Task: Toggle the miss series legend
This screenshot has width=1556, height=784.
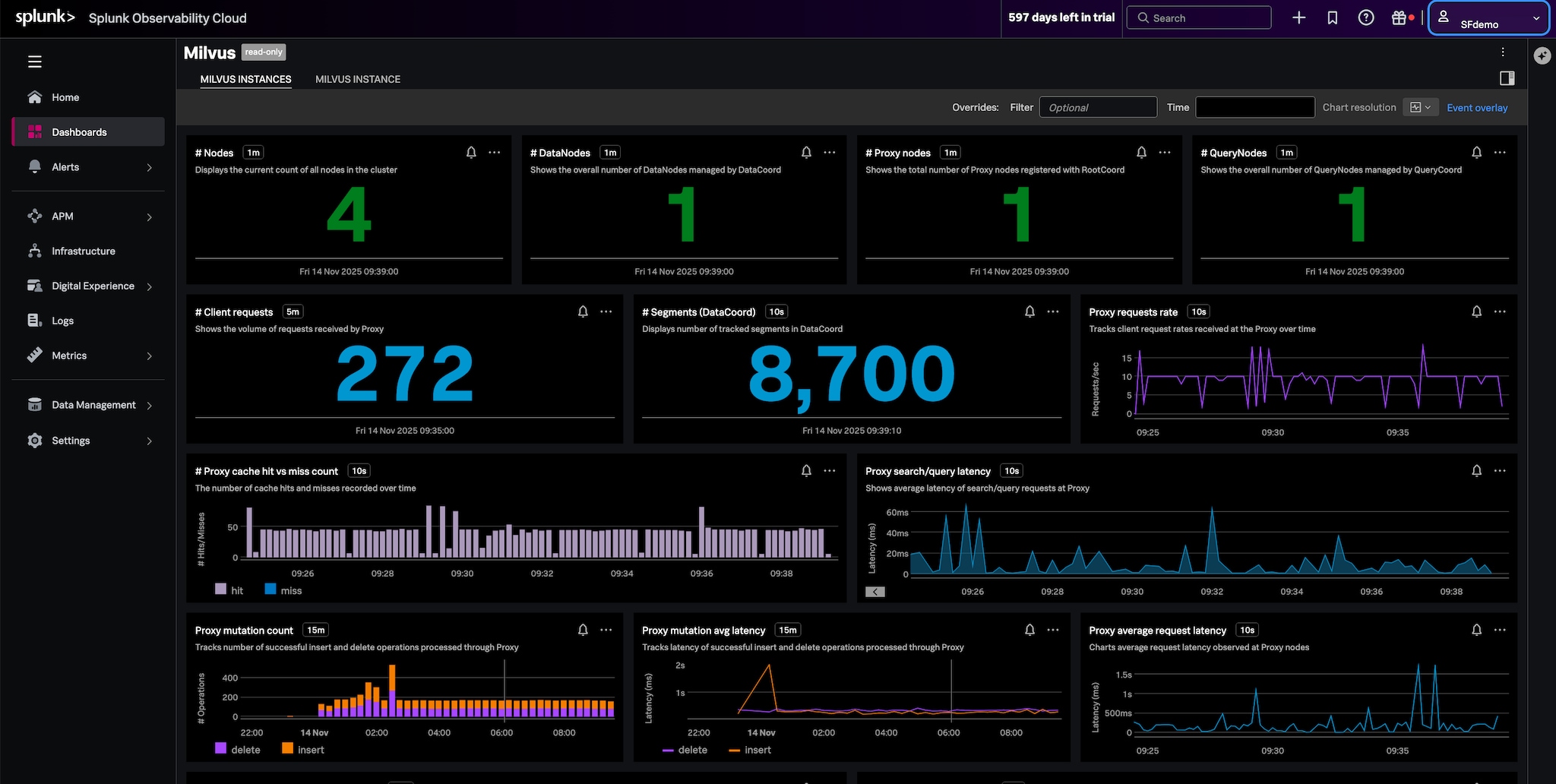Action: pos(283,590)
